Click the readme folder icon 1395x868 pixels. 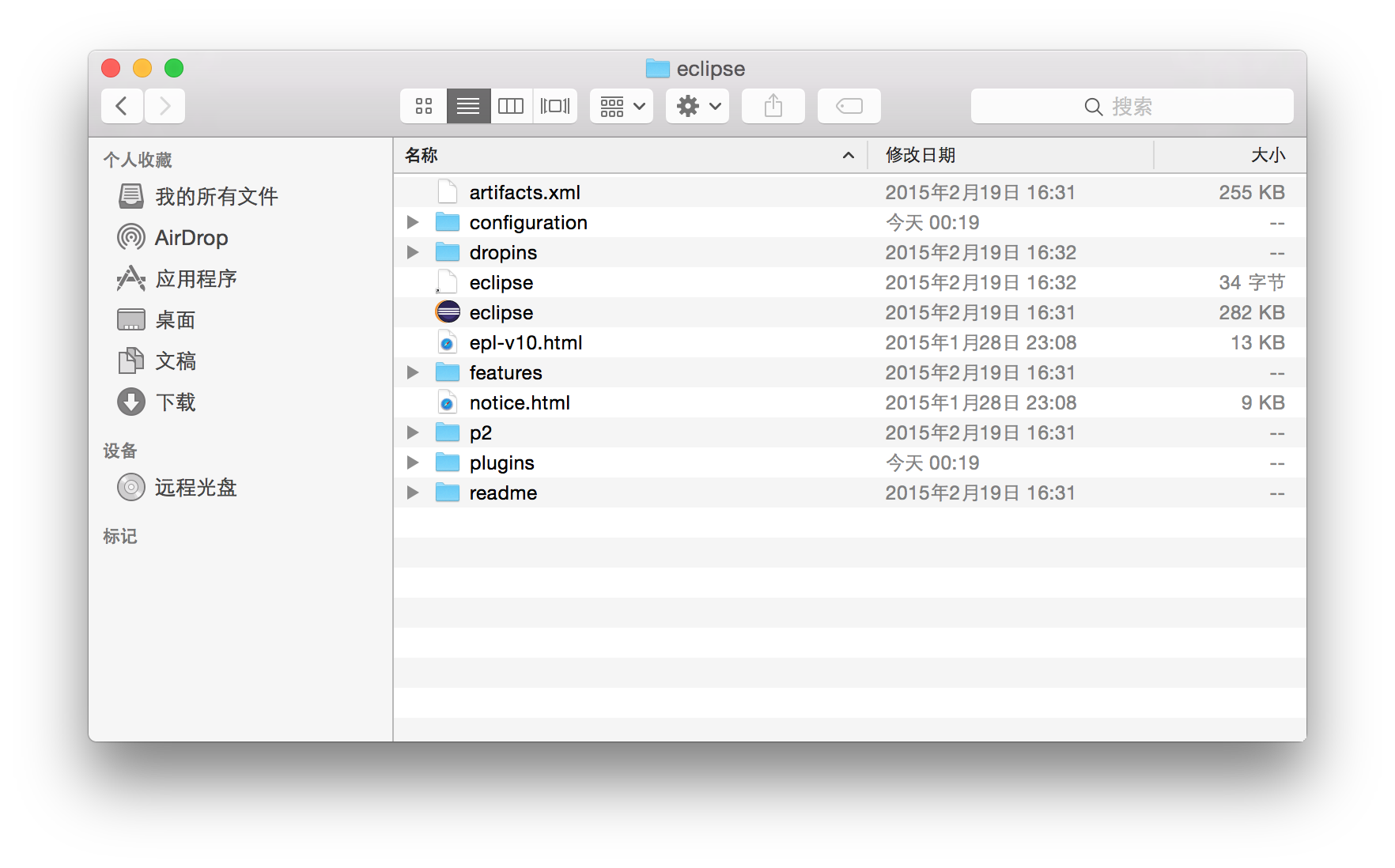pyautogui.click(x=448, y=492)
